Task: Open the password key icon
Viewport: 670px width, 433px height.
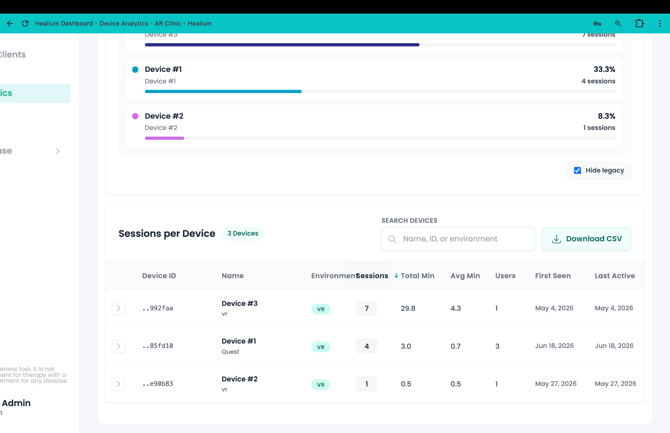Action: [x=597, y=24]
